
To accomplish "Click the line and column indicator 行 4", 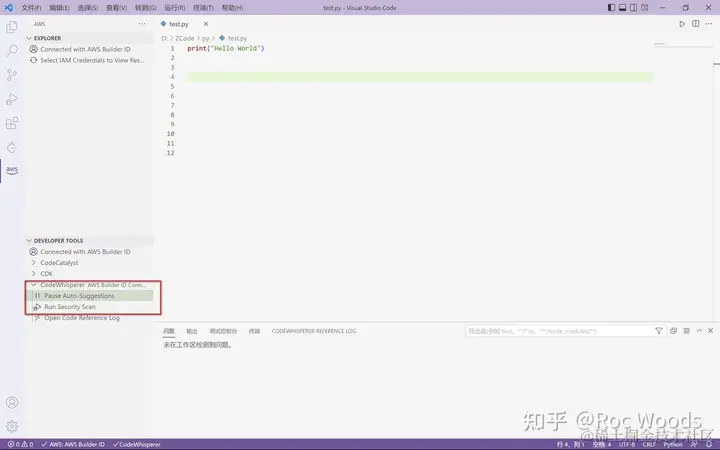I will (571, 444).
